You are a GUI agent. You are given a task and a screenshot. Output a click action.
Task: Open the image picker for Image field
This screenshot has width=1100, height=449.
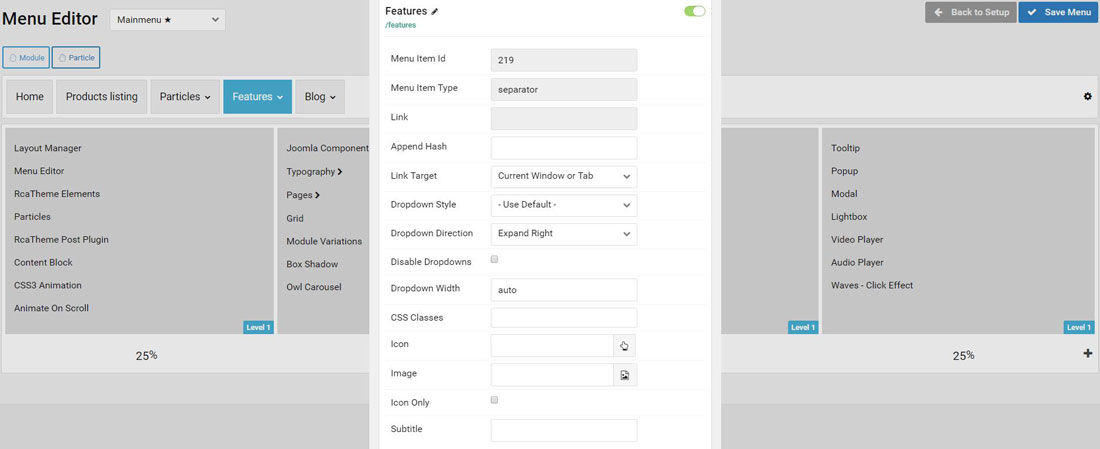pyautogui.click(x=624, y=375)
